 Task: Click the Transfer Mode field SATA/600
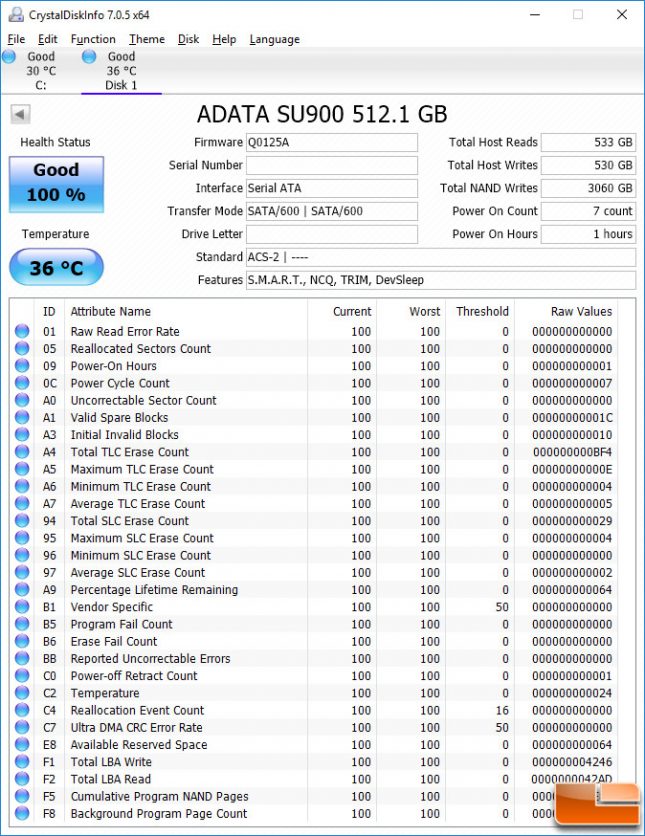click(x=332, y=211)
